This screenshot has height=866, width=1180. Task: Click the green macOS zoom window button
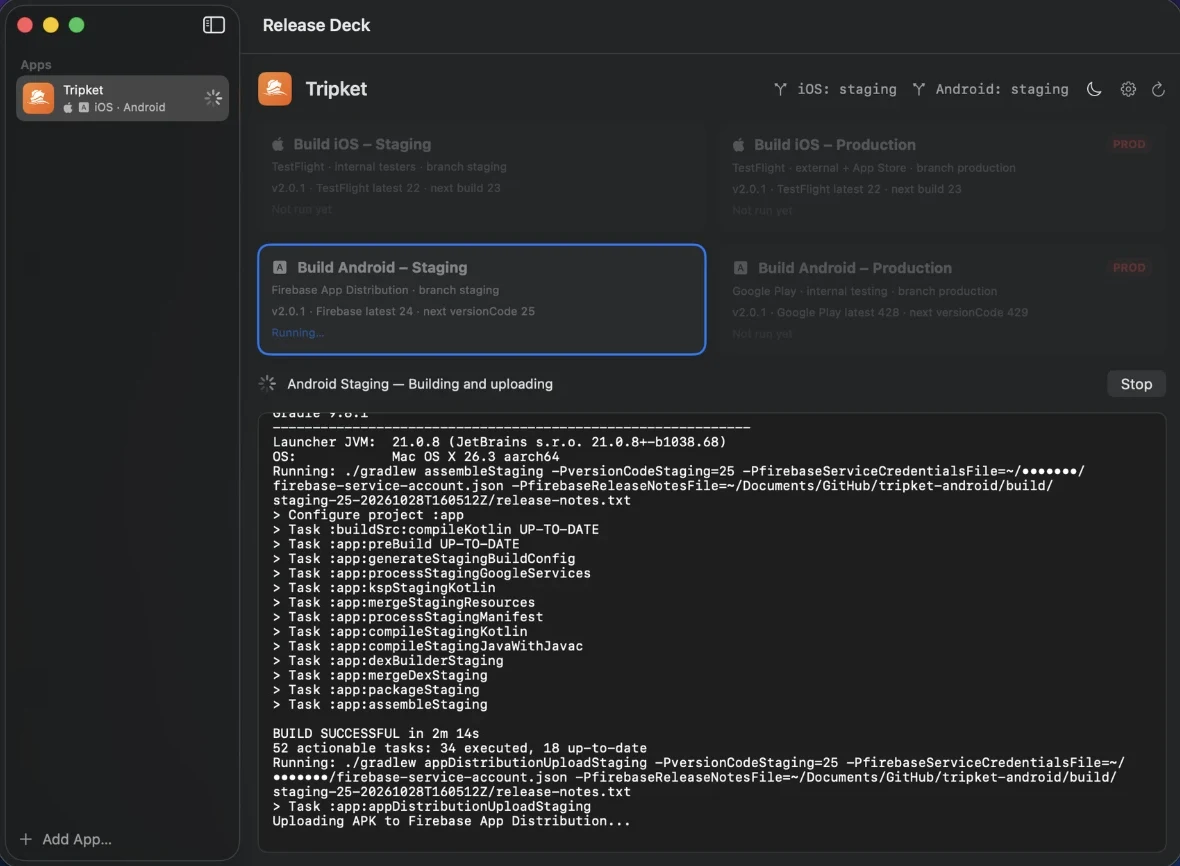coord(77,25)
